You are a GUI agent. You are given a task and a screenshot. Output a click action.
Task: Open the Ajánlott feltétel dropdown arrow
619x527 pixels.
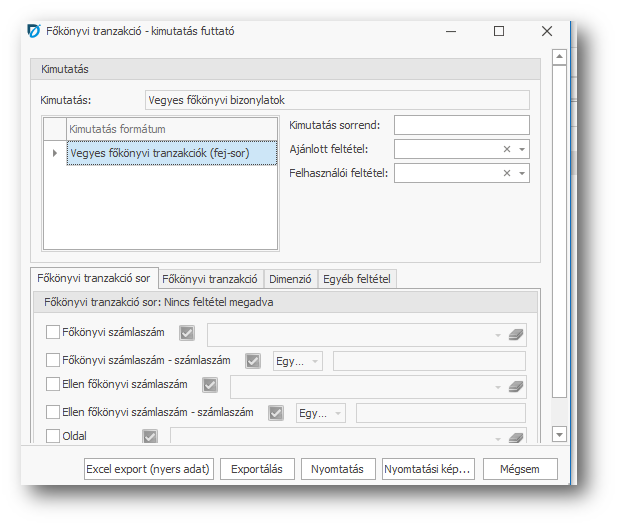coord(522,149)
